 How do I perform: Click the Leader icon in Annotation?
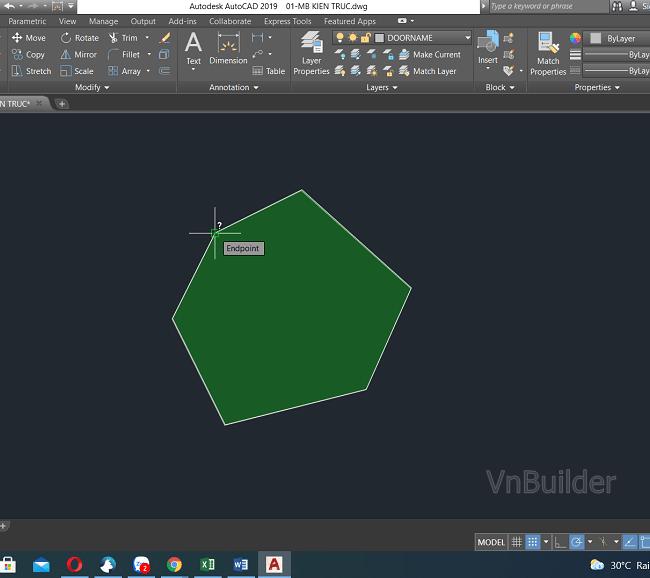pos(257,54)
